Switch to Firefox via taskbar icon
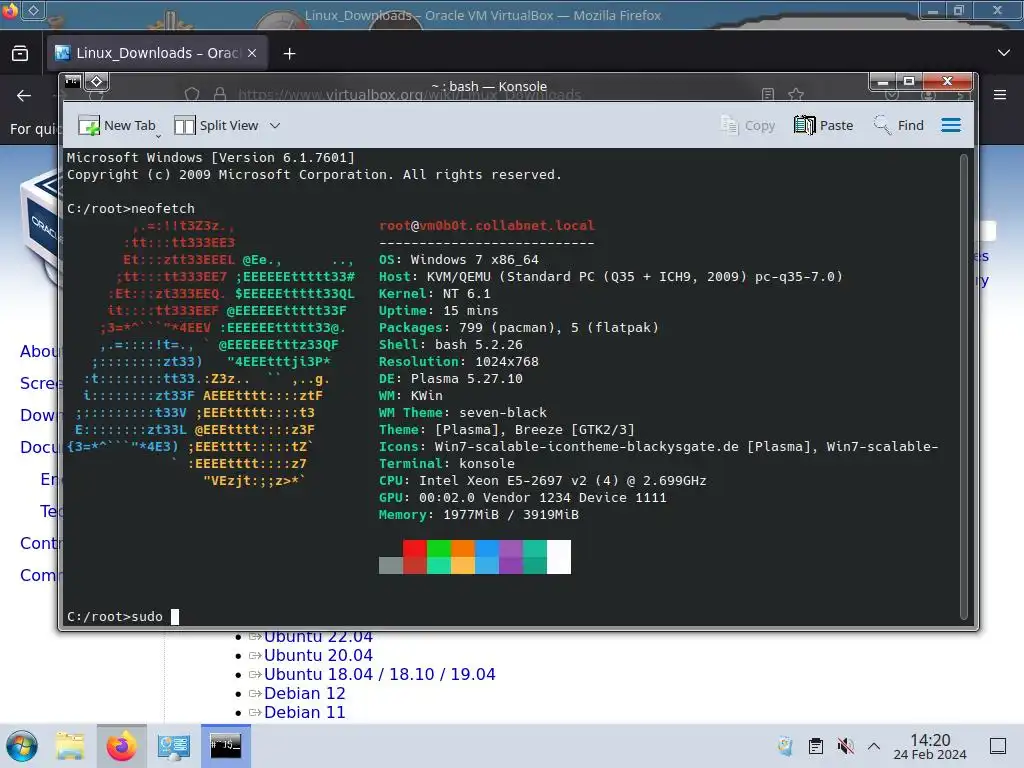1024x768 pixels. pyautogui.click(x=121, y=746)
